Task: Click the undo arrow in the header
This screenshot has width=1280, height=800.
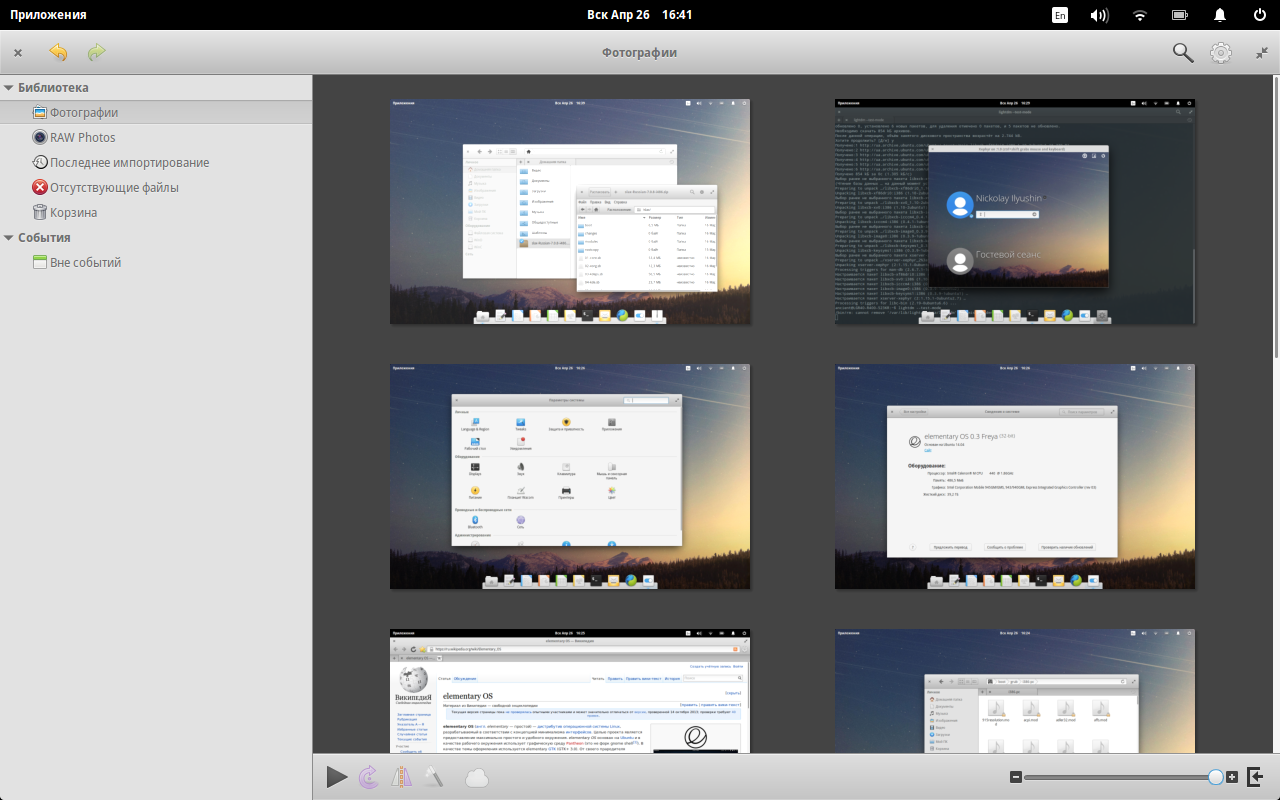Action: (58, 53)
